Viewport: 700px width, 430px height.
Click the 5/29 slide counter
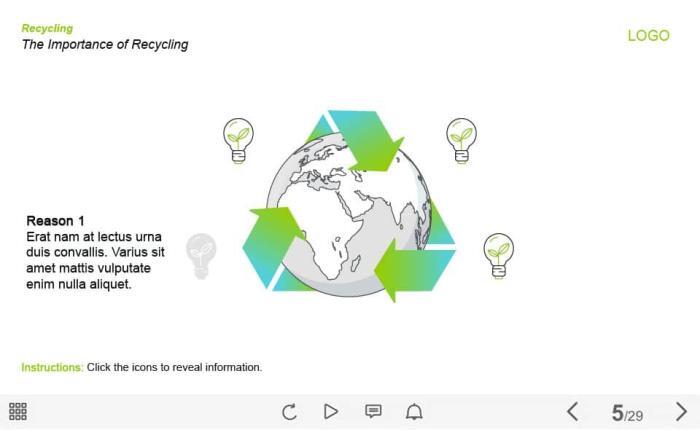click(x=627, y=413)
